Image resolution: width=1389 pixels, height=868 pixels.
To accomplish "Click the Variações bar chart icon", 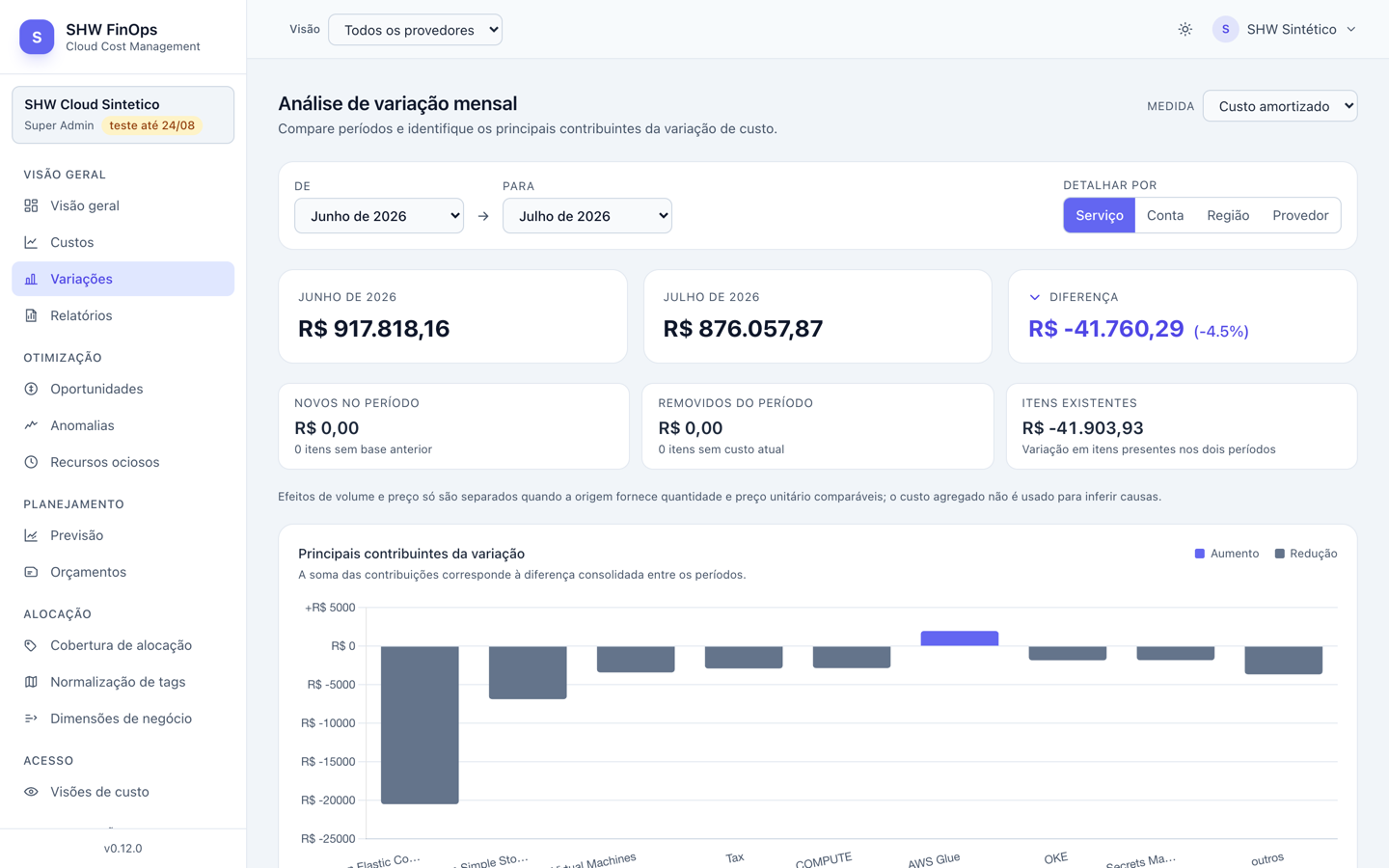I will click(x=31, y=279).
